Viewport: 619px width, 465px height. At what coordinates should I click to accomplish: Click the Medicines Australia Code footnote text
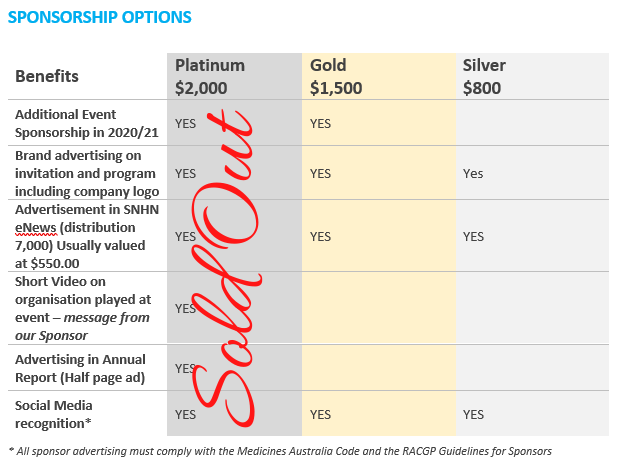(x=280, y=451)
